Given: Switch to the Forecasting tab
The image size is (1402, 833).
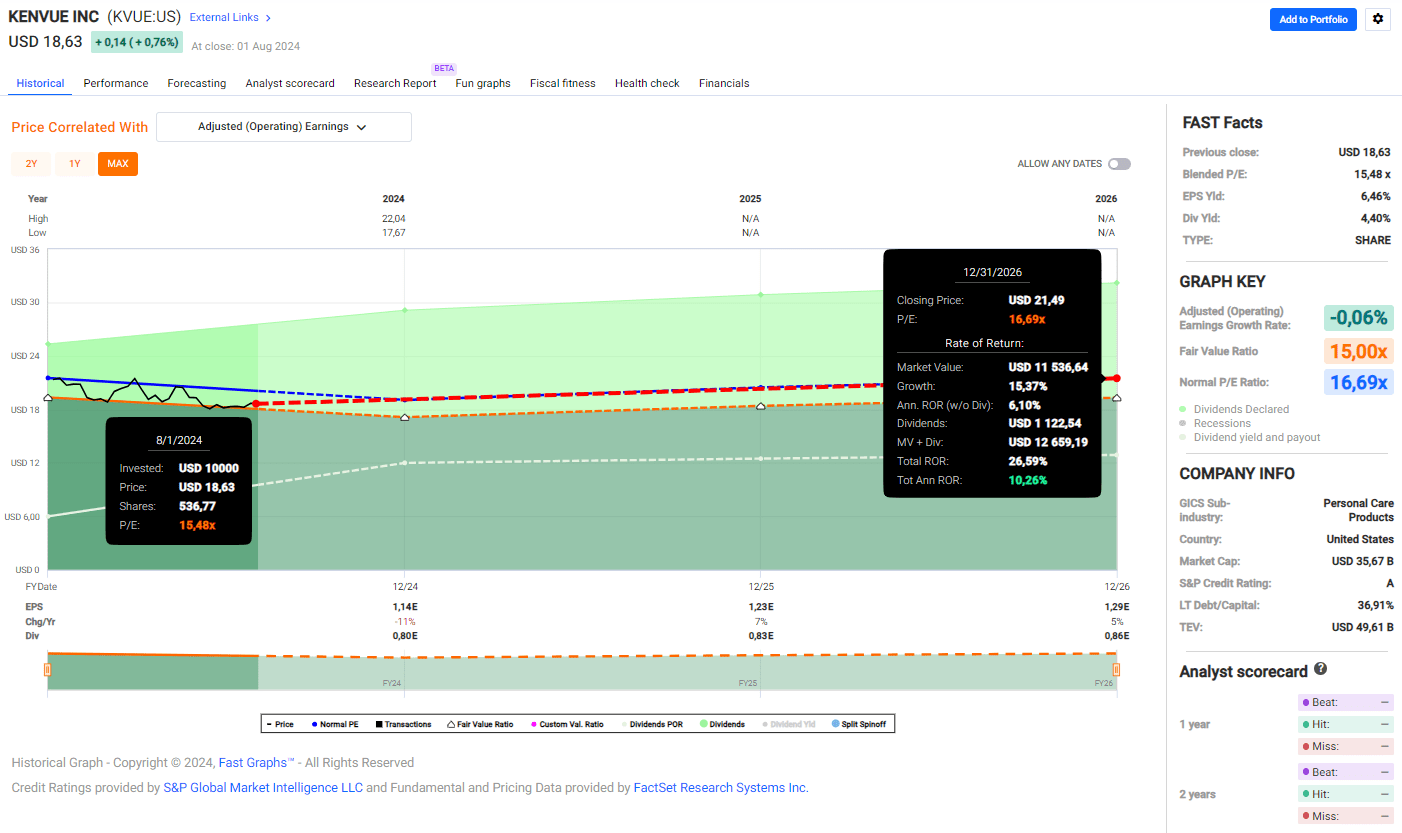Looking at the screenshot, I should 196,83.
